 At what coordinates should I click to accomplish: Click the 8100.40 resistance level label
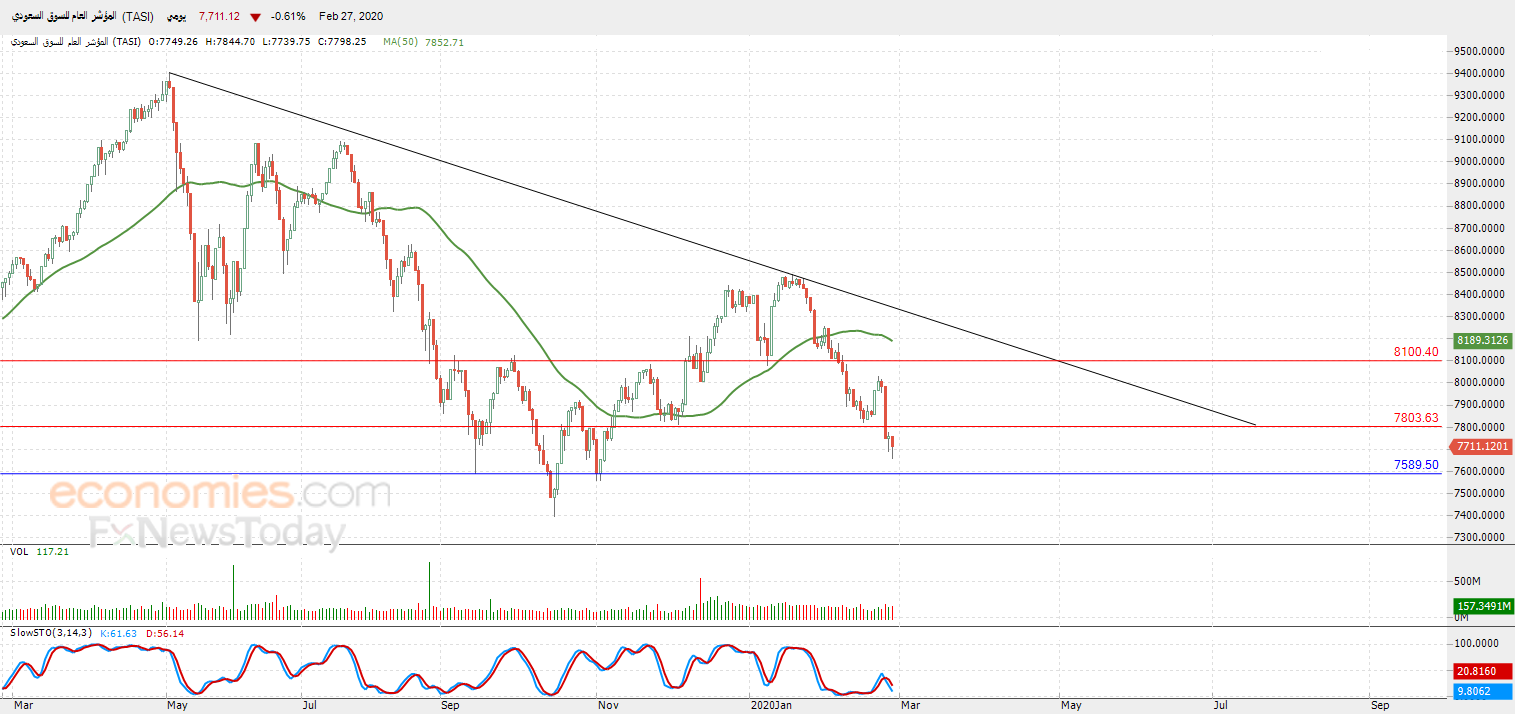coord(1416,352)
